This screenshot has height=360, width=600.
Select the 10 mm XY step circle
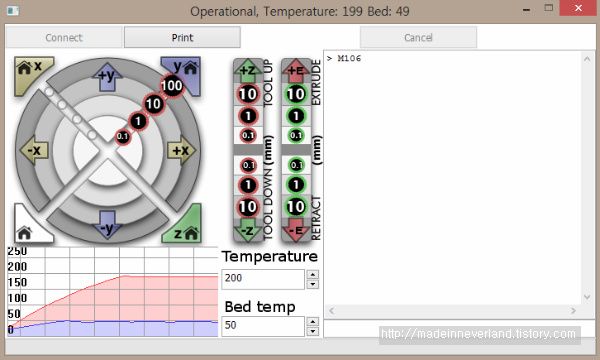click(x=154, y=104)
